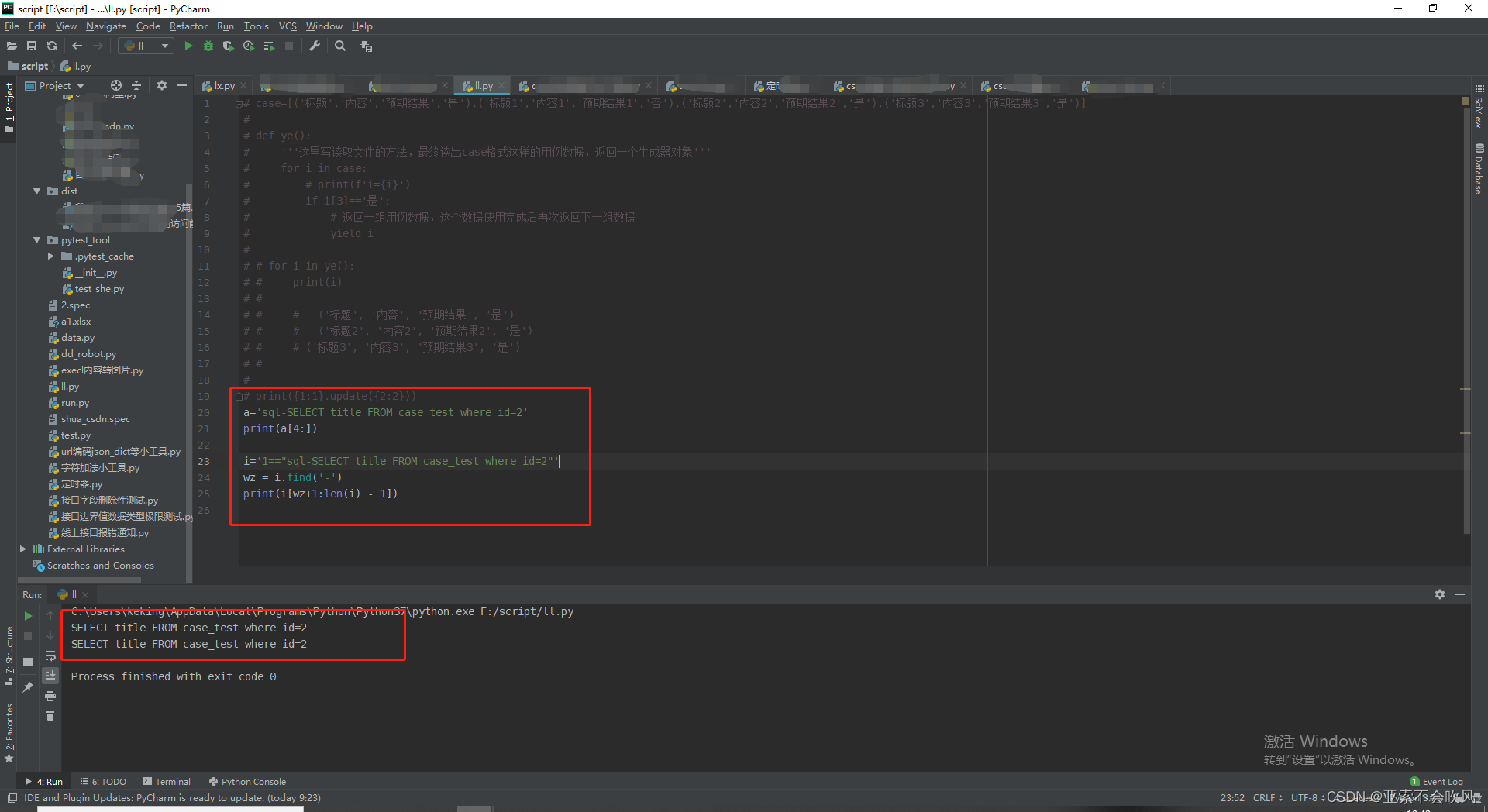Screen dimensions: 1488x812
Task: Click the Collapse All icon in Project panel
Action: pyautogui.click(x=136, y=85)
